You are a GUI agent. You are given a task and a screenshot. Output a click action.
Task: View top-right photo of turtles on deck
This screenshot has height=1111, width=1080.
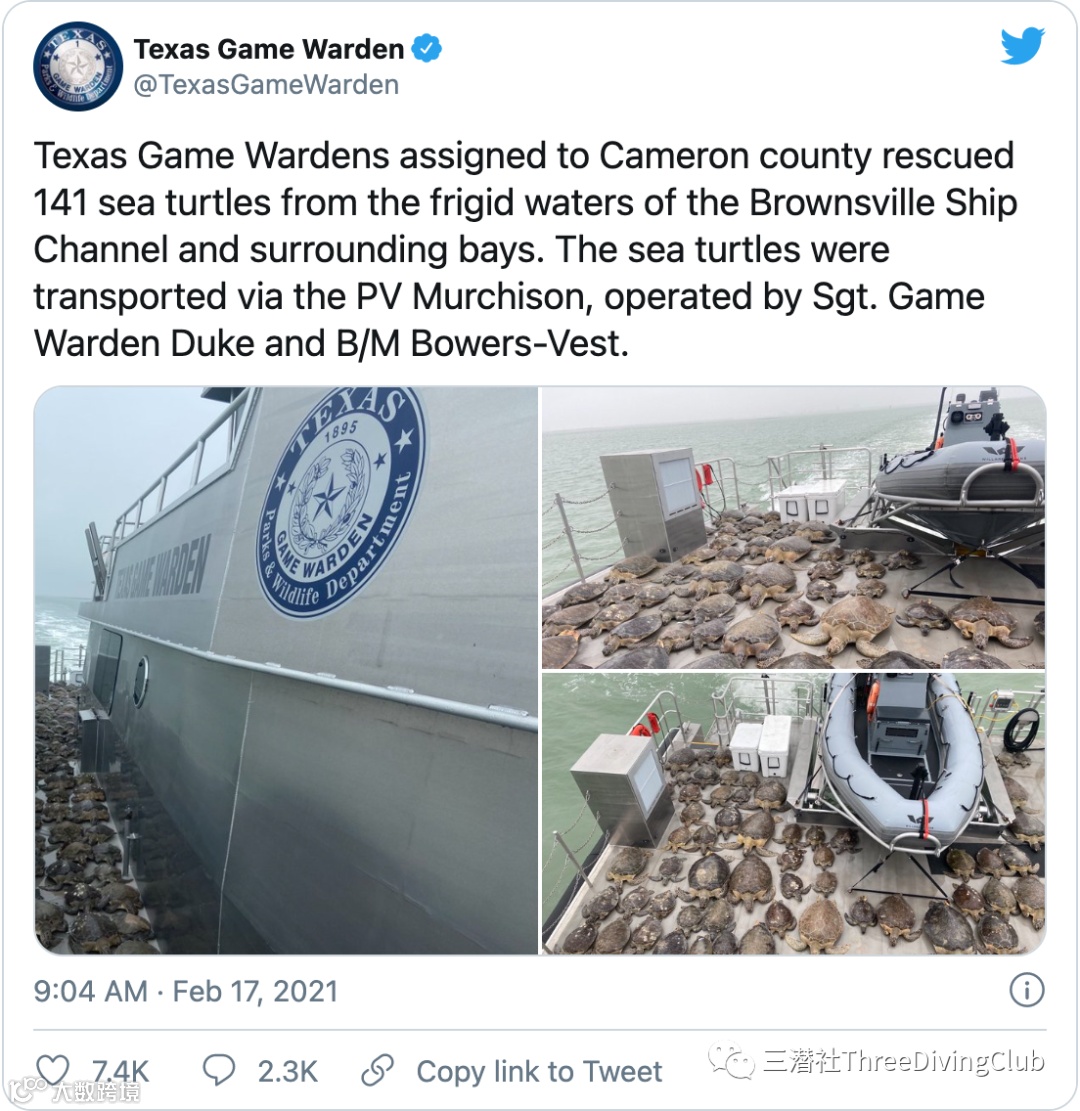pyautogui.click(x=794, y=527)
